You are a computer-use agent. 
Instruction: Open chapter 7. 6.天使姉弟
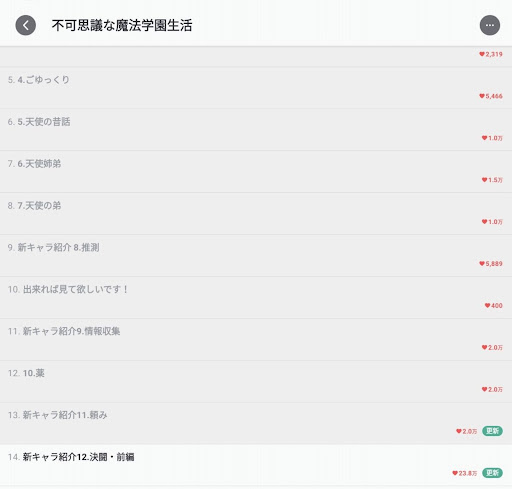click(x=256, y=172)
